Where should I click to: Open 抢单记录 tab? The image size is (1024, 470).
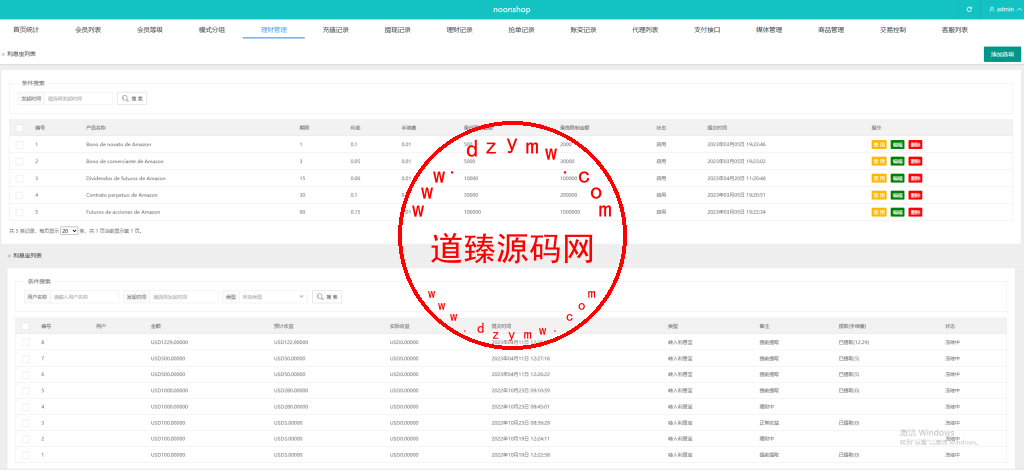pyautogui.click(x=521, y=30)
